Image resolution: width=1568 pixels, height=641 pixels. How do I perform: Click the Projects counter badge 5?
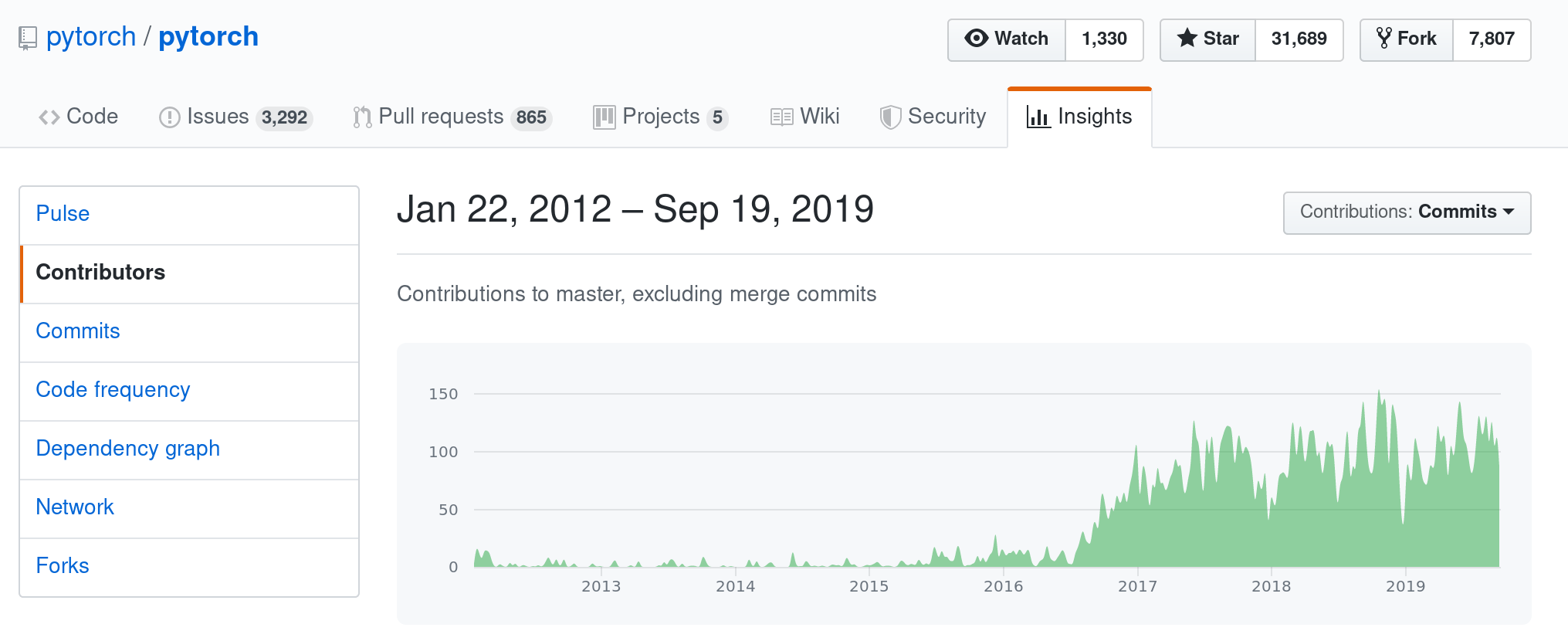click(x=717, y=117)
